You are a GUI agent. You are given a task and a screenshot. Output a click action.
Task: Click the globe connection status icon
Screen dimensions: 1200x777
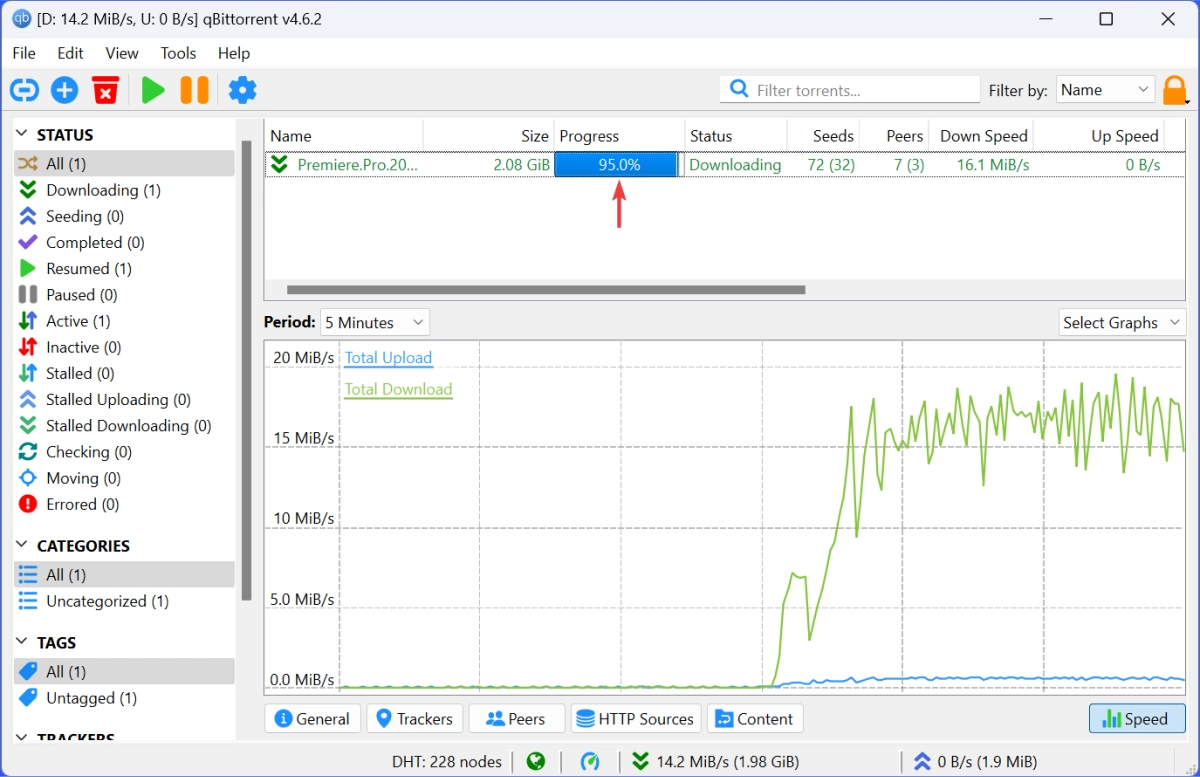pos(536,762)
